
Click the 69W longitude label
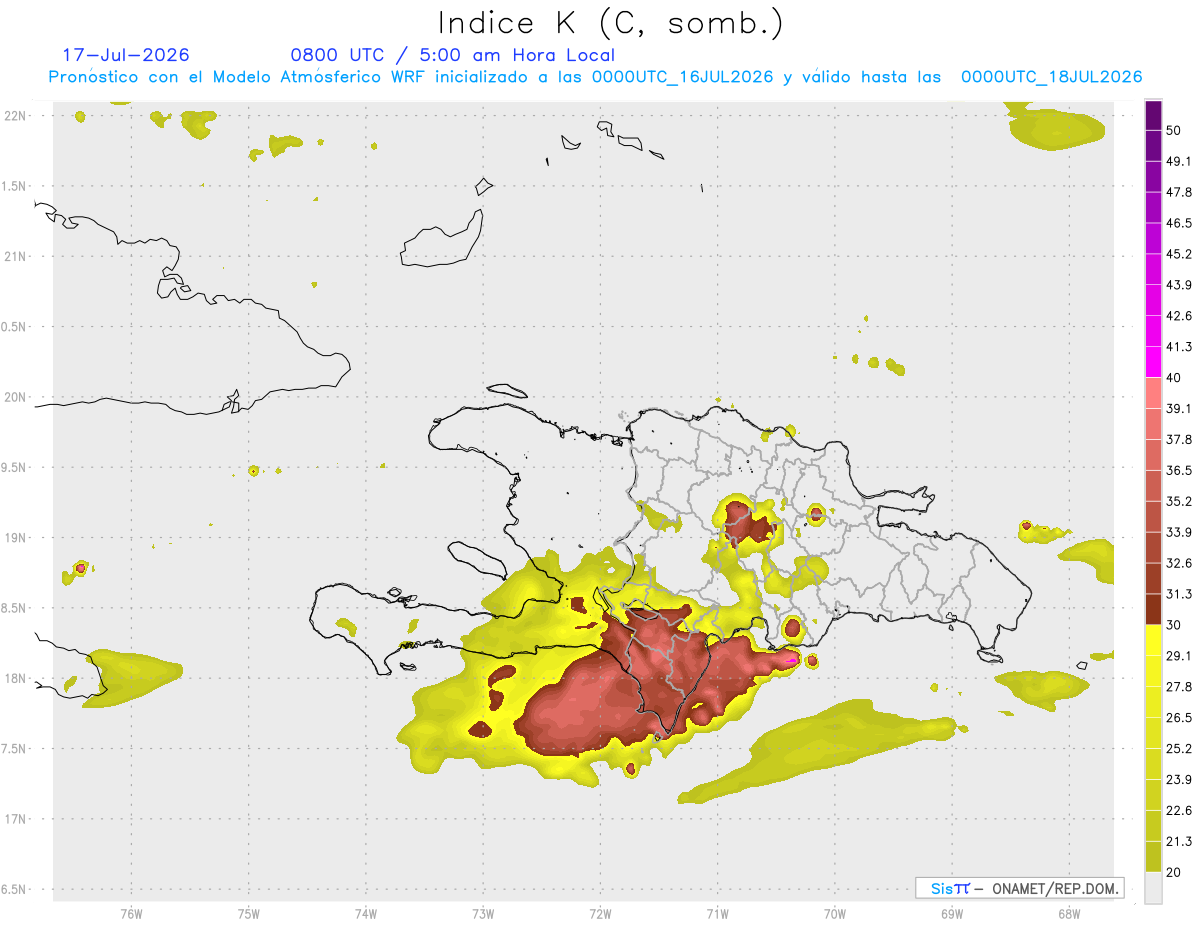[952, 913]
